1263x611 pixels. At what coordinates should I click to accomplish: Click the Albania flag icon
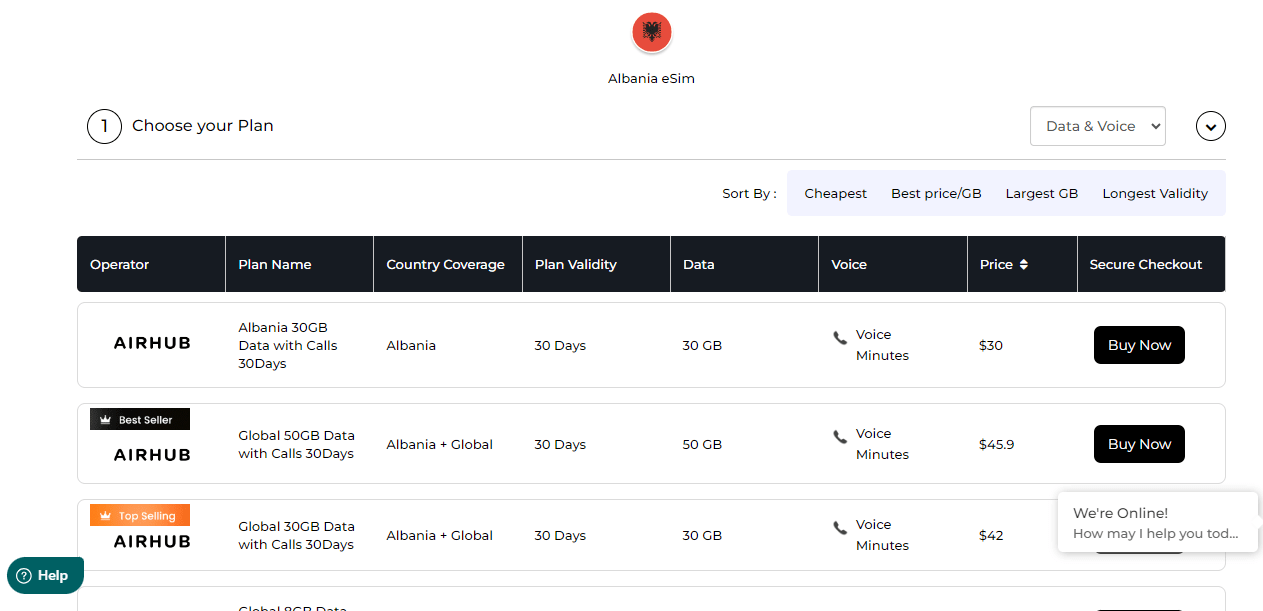click(651, 33)
